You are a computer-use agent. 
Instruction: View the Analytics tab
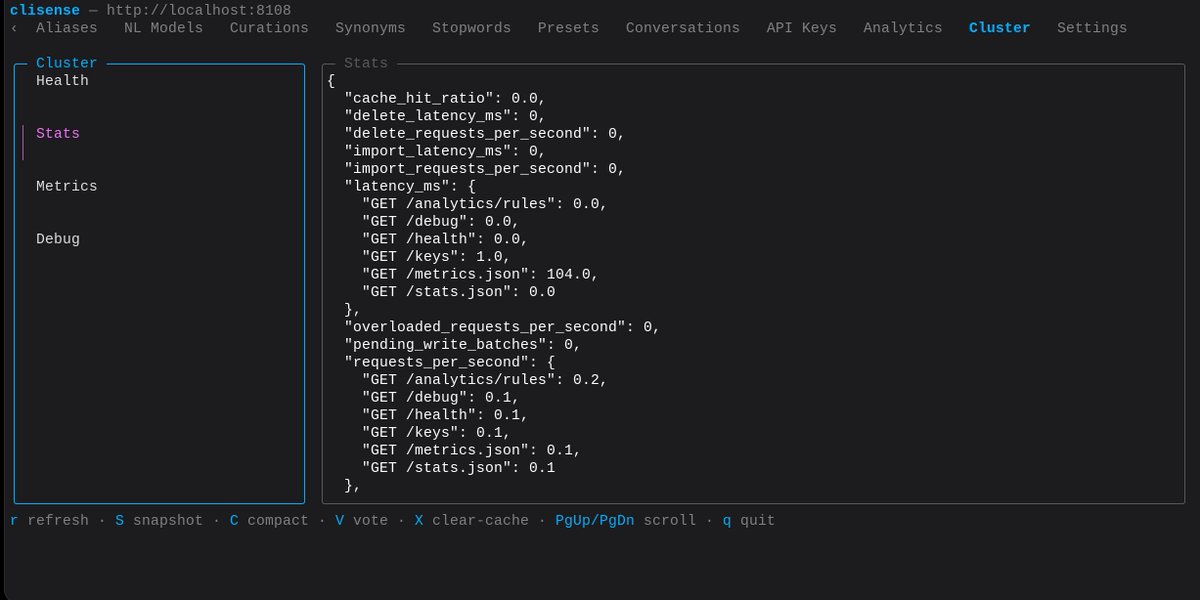tap(903, 28)
